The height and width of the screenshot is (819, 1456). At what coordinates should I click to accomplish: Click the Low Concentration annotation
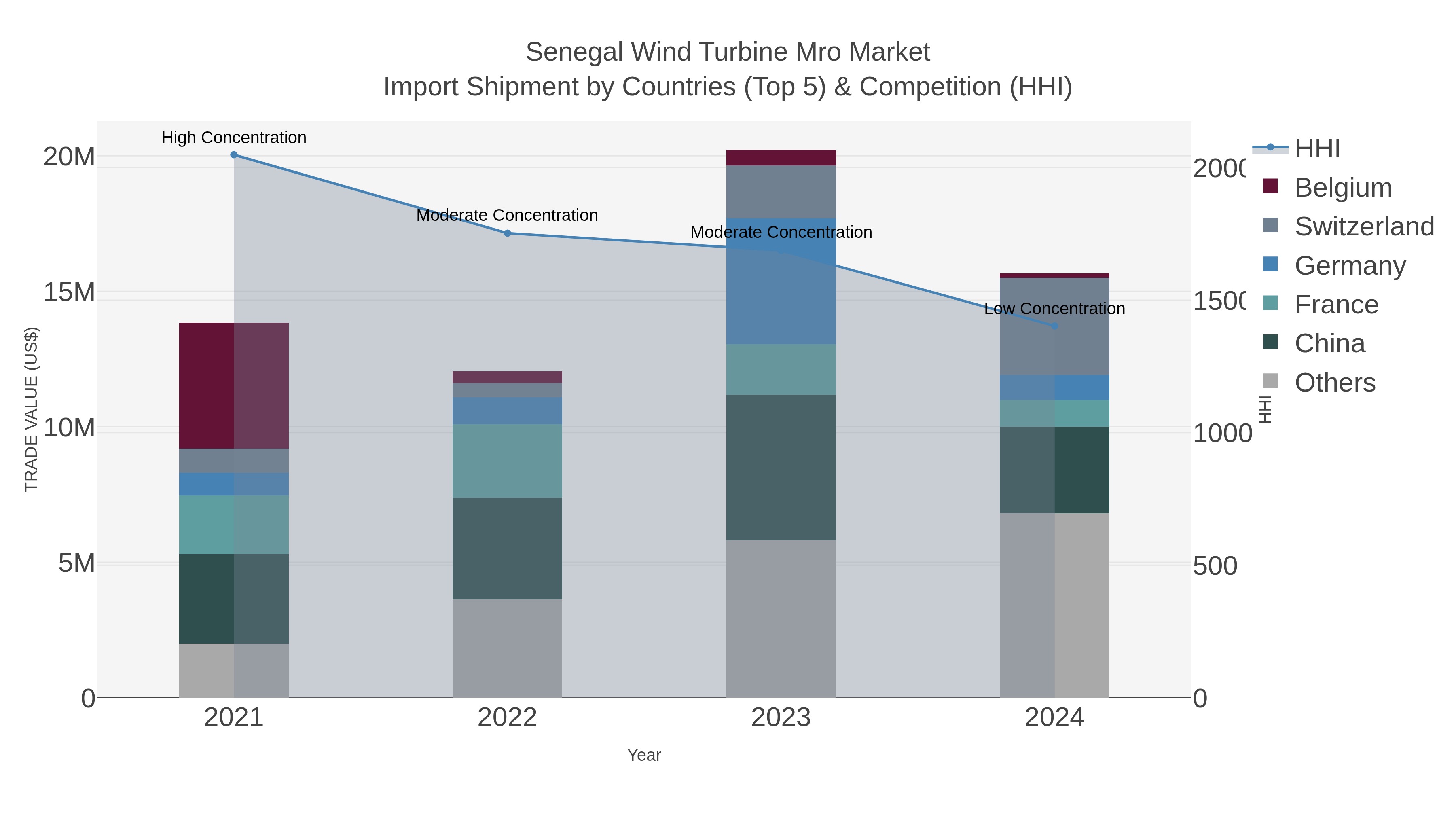1055,309
